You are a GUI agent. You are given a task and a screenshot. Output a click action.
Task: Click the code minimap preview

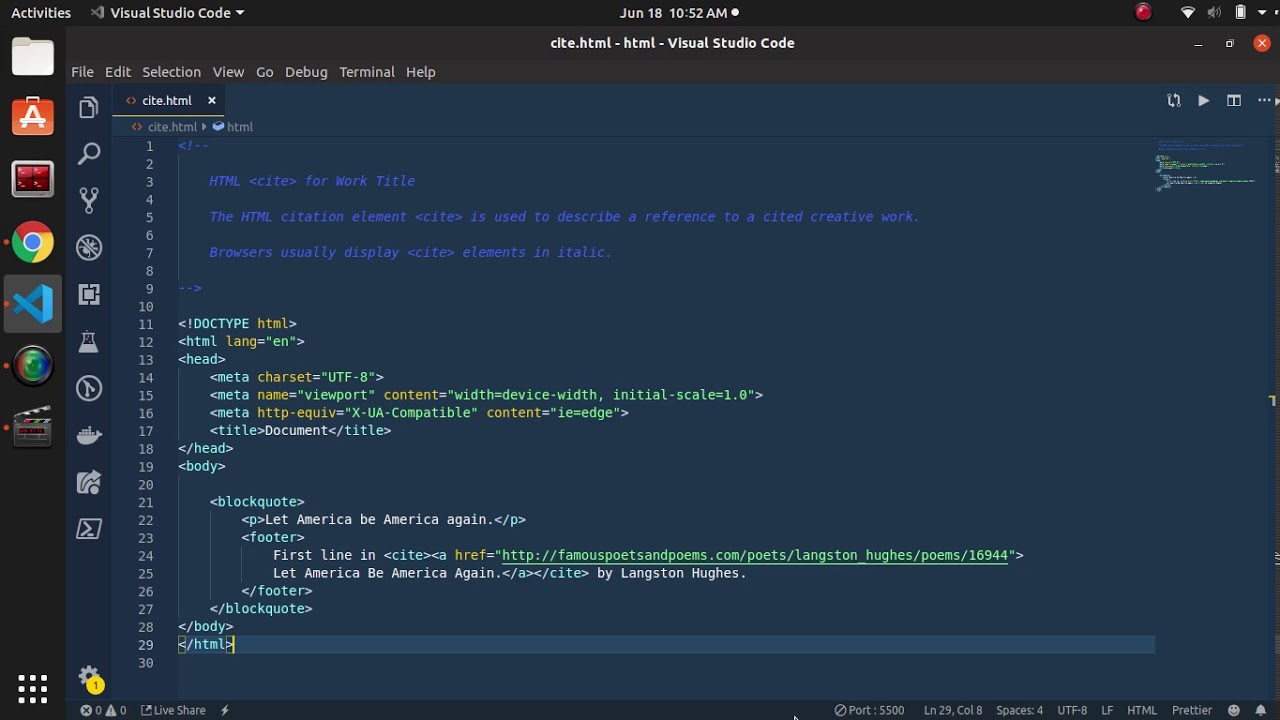tap(1205, 166)
